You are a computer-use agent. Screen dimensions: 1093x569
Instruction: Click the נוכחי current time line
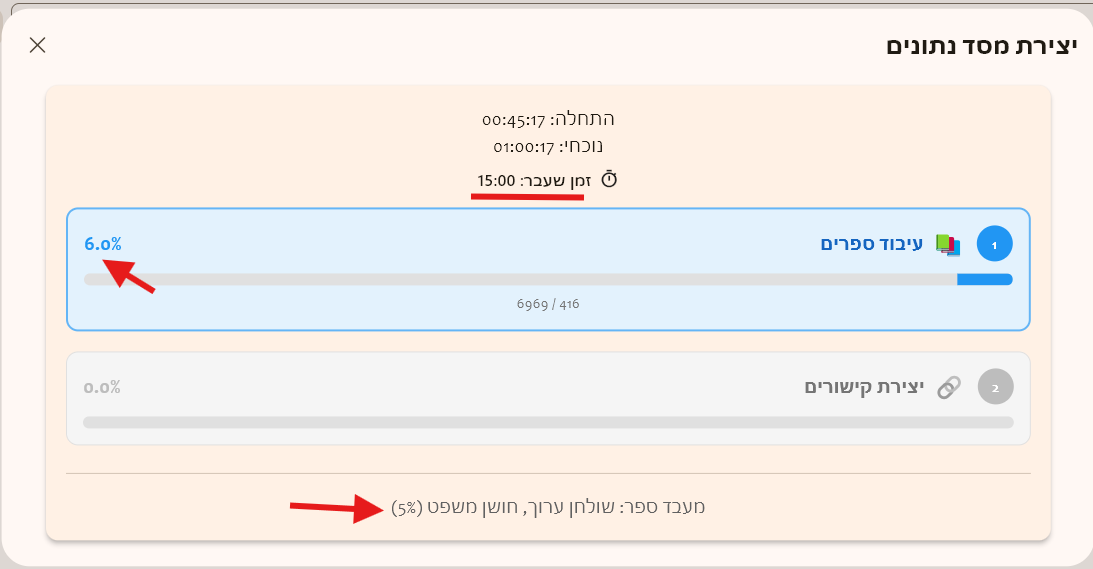point(548,147)
